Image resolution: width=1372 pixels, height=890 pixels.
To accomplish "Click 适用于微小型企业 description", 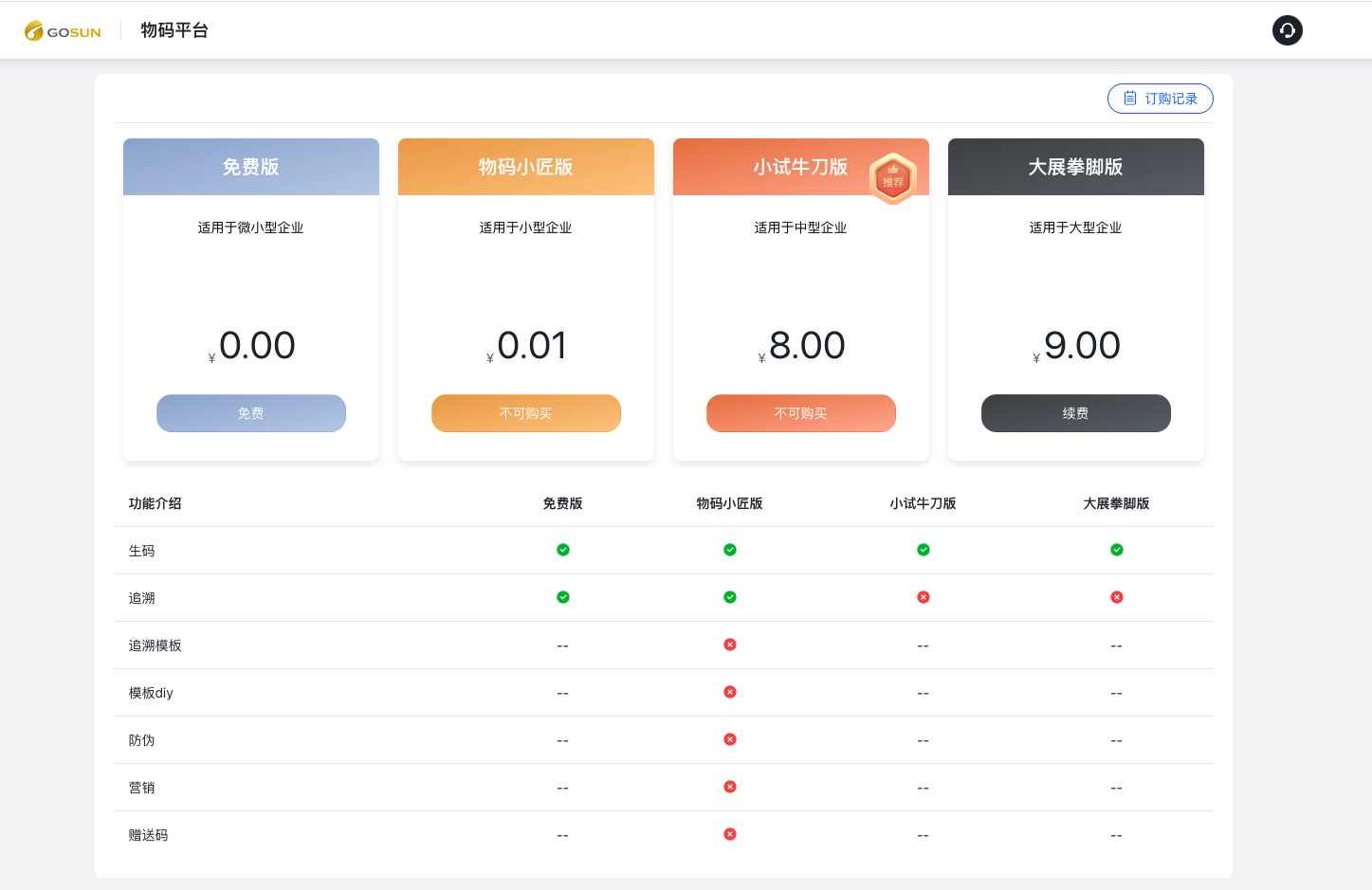I will coord(251,227).
